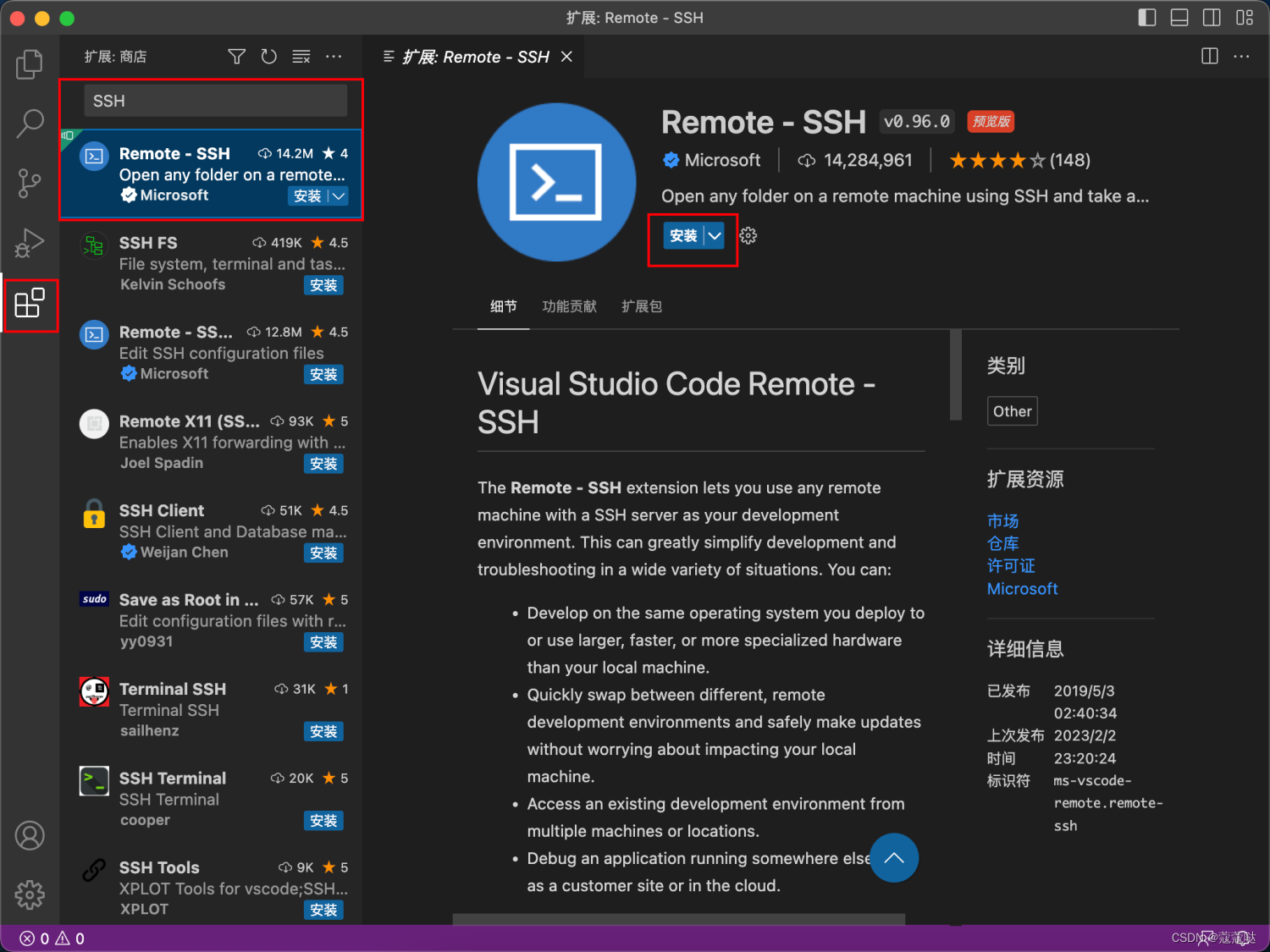Toggle the secondary side bar layout icon
This screenshot has width=1270, height=952.
[1212, 18]
